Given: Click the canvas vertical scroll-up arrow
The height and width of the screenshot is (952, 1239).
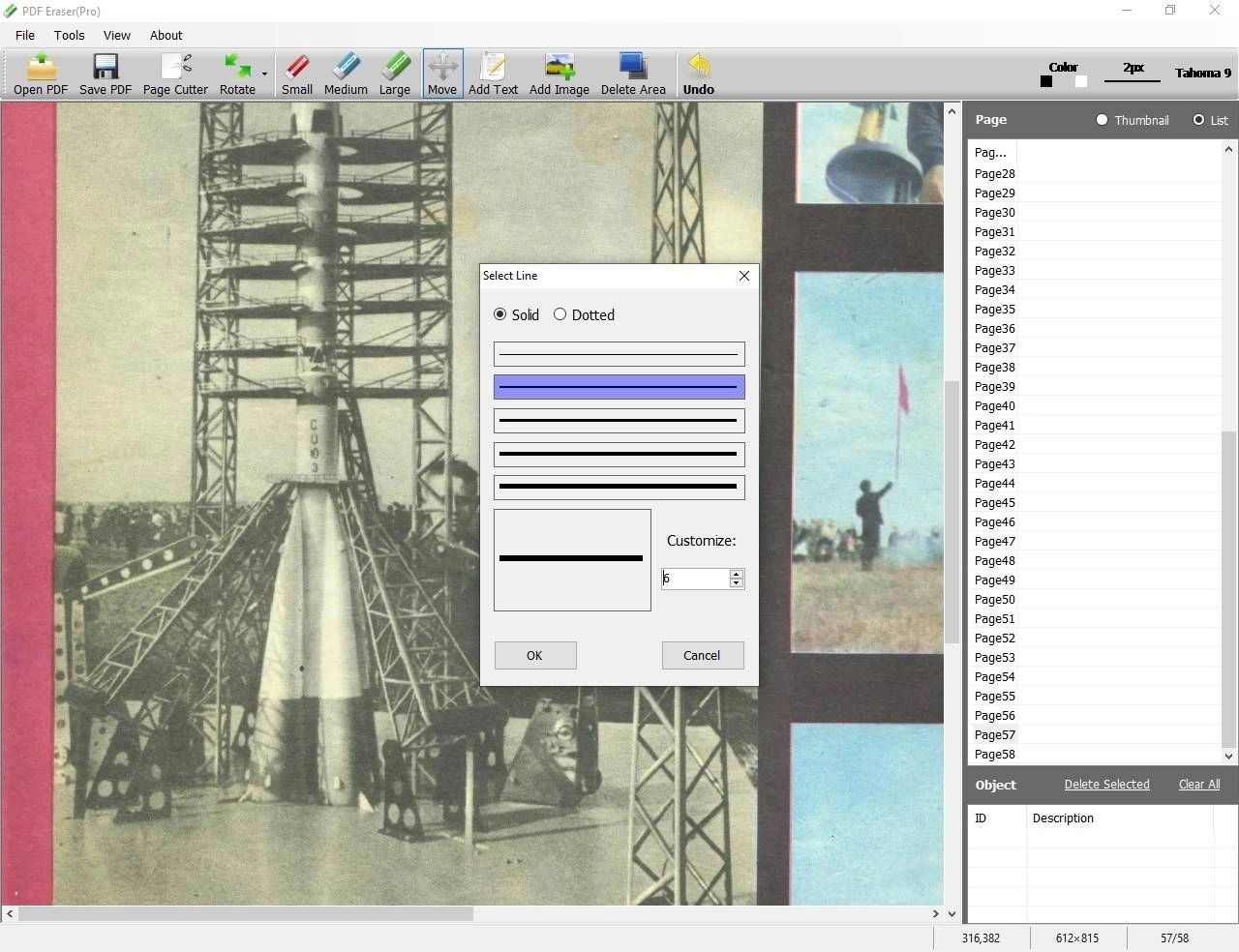Looking at the screenshot, I should (952, 111).
